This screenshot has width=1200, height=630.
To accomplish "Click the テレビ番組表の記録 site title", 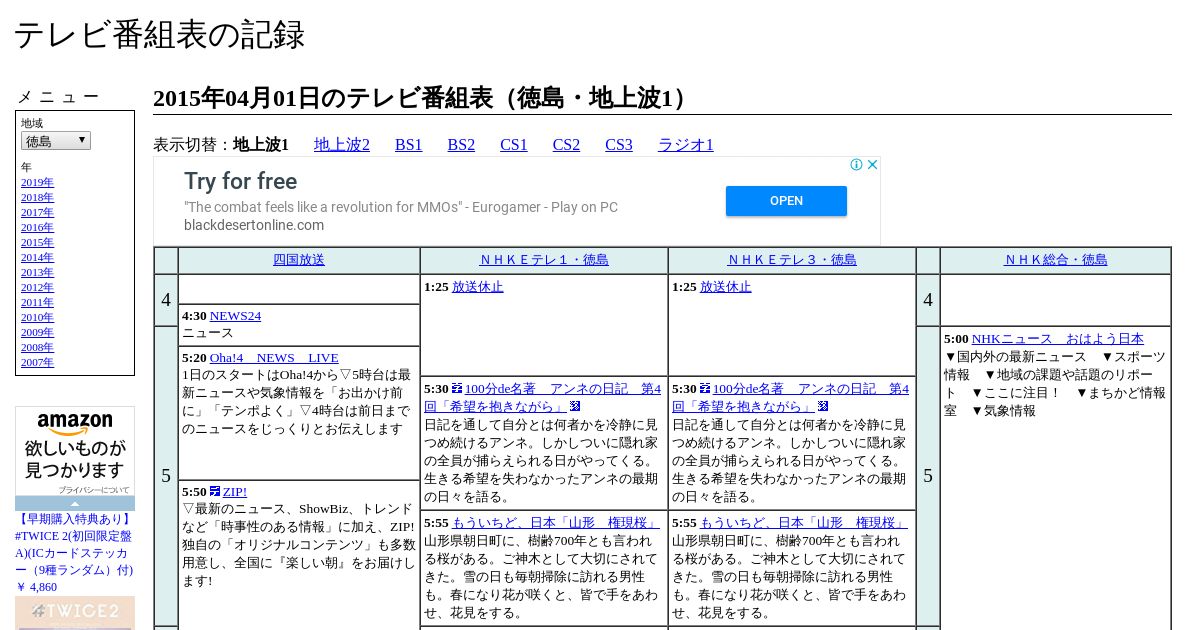I will (x=159, y=35).
